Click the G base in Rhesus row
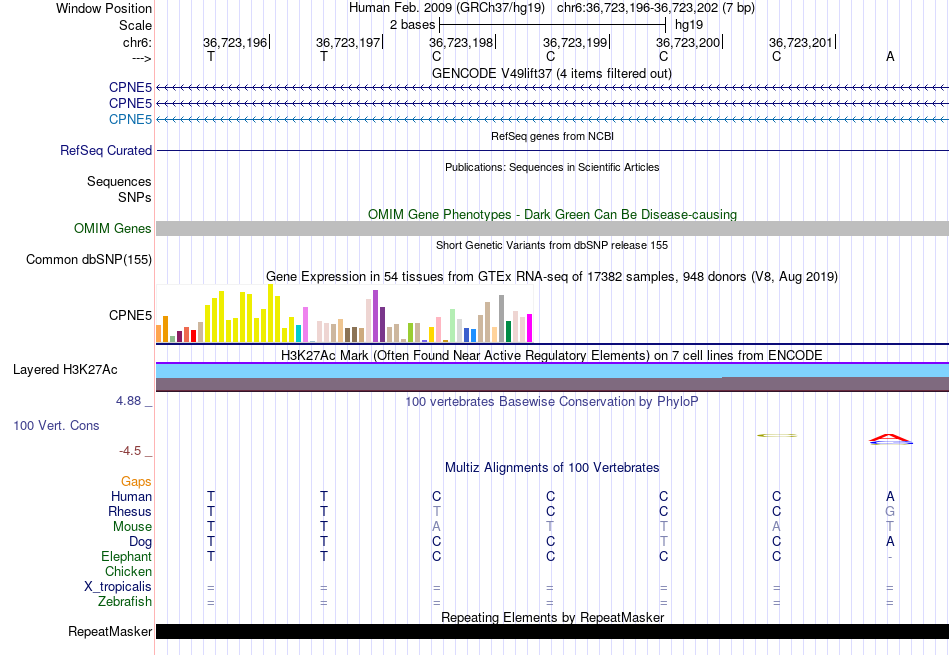950x655 pixels. (x=889, y=511)
